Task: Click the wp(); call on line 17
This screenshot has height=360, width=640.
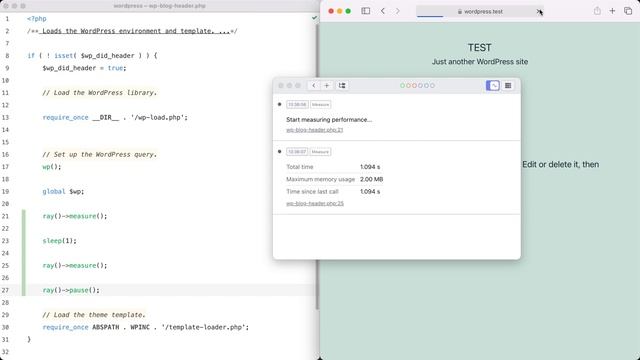Action: 52,167
